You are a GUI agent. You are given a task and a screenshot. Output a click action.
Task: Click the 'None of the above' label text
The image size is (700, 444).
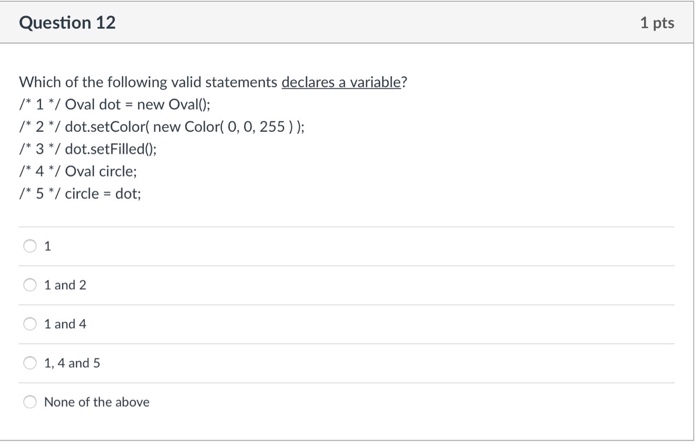pos(97,402)
